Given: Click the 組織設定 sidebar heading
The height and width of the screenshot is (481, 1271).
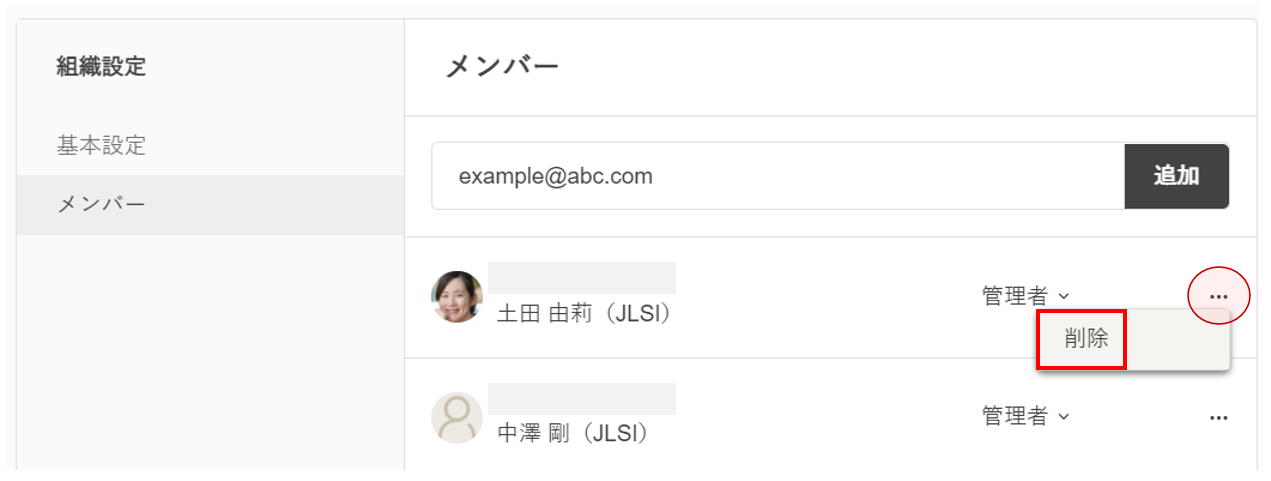Looking at the screenshot, I should [x=101, y=67].
